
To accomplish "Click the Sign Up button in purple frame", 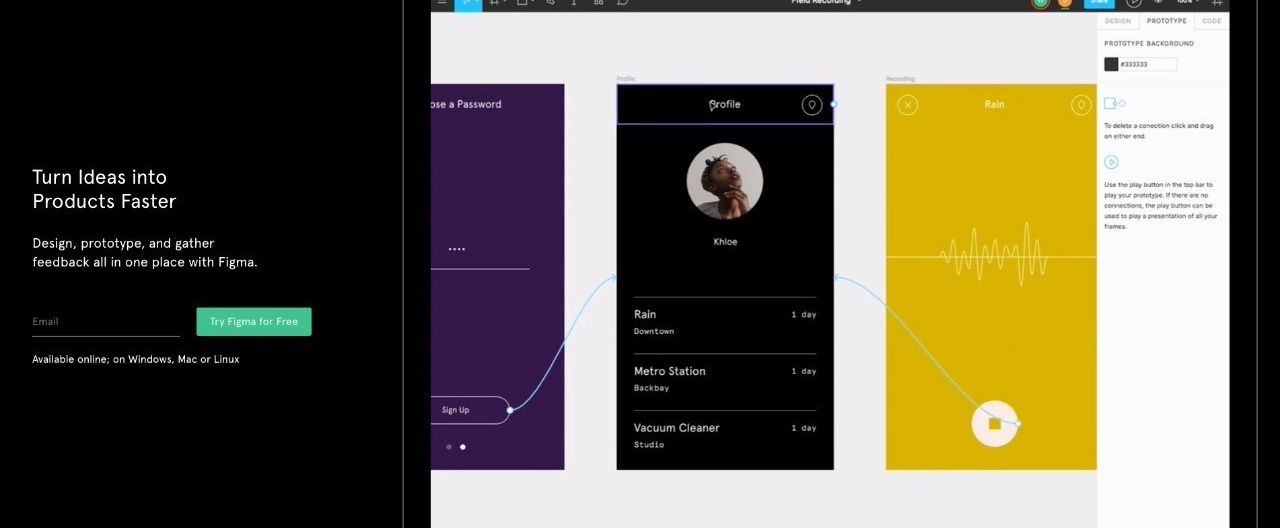I will (470, 410).
